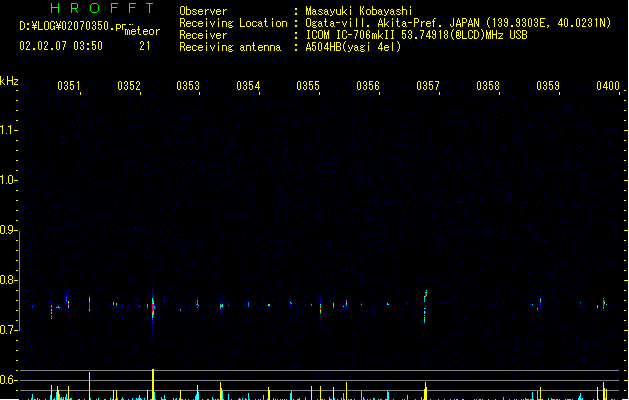Click the 0357 time marker

click(428, 85)
